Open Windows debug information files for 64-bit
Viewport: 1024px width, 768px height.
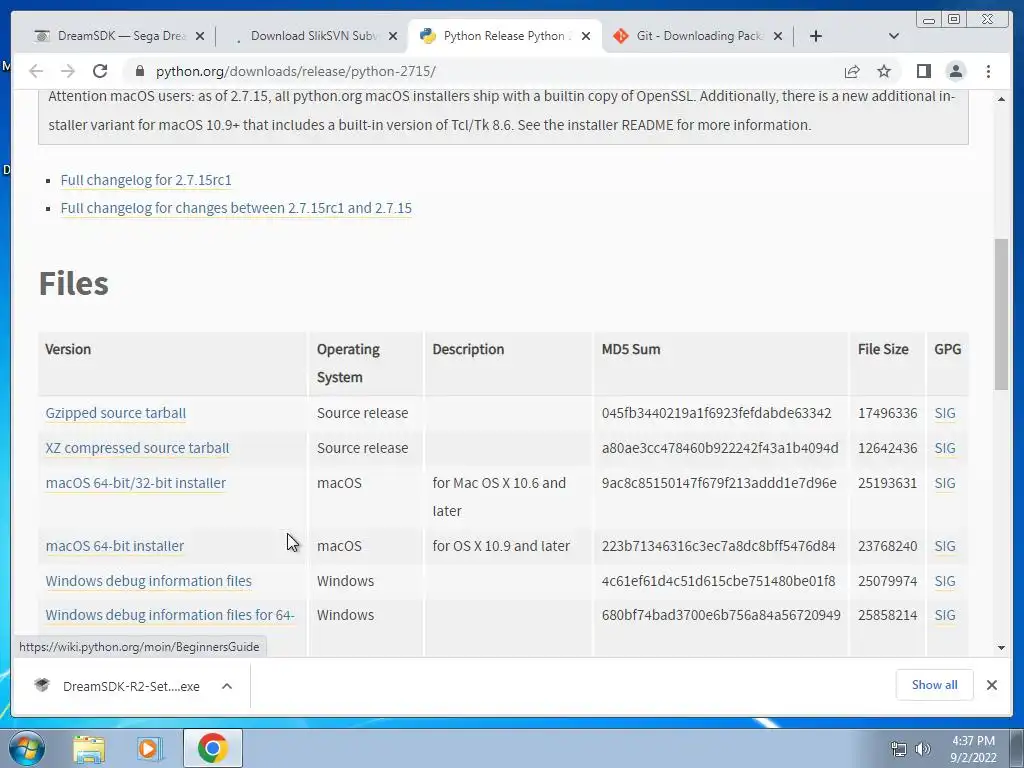170,615
